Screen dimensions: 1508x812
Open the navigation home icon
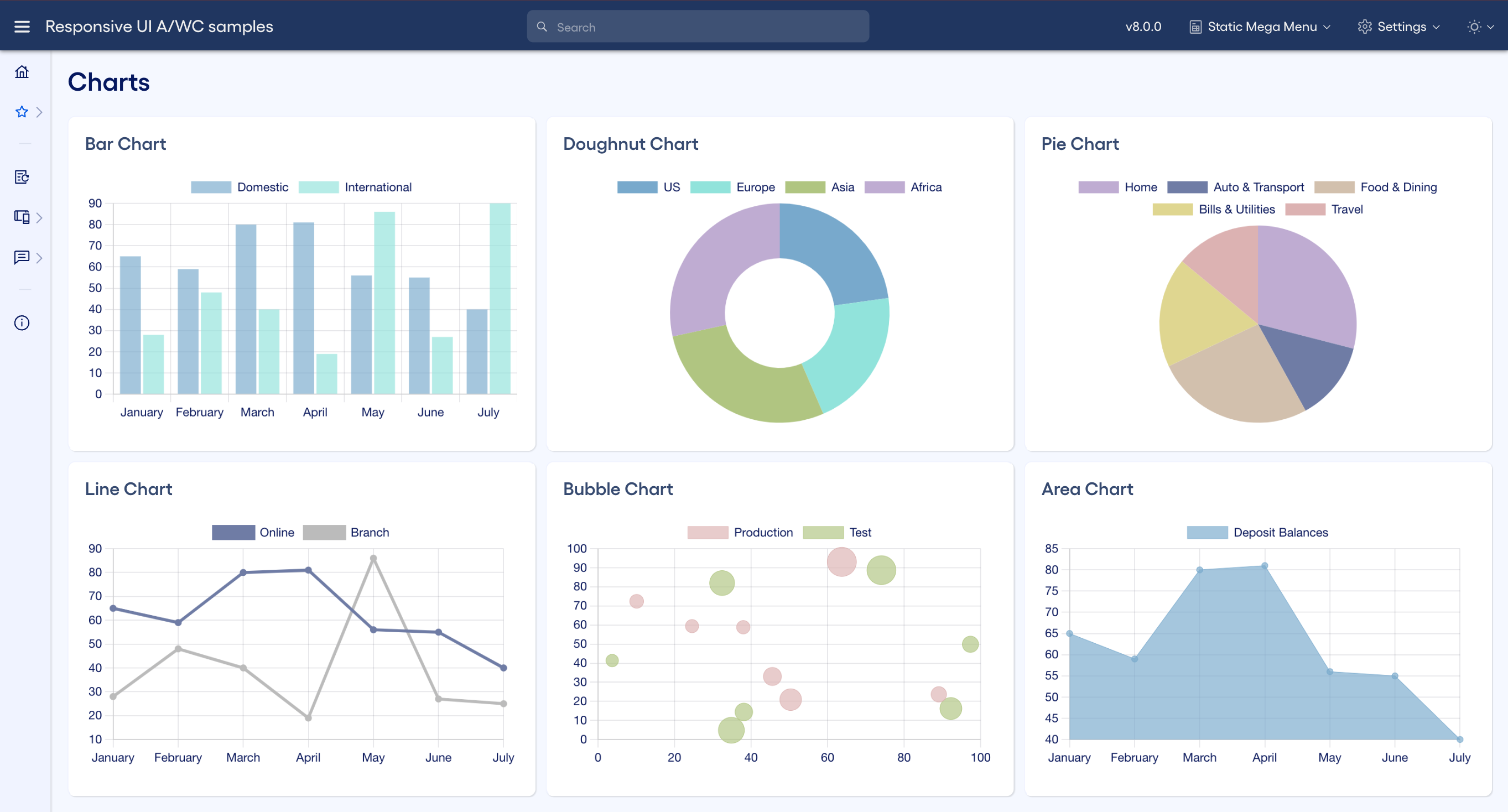pyautogui.click(x=22, y=71)
